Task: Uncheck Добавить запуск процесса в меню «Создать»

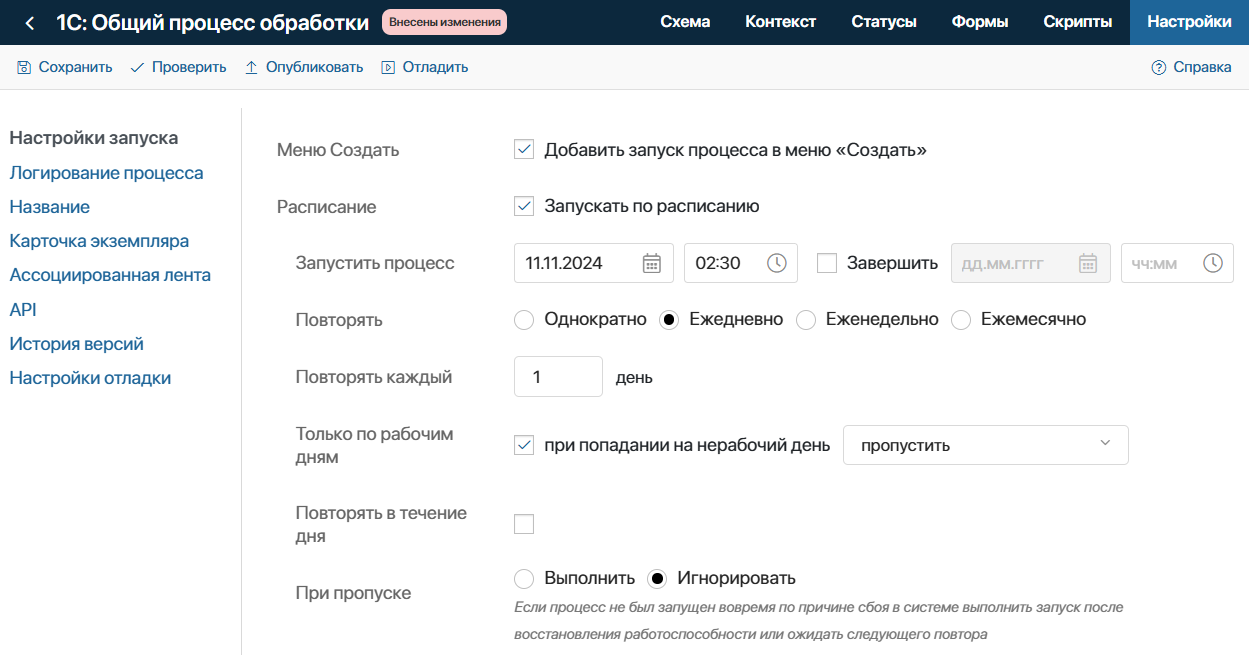Action: click(524, 150)
